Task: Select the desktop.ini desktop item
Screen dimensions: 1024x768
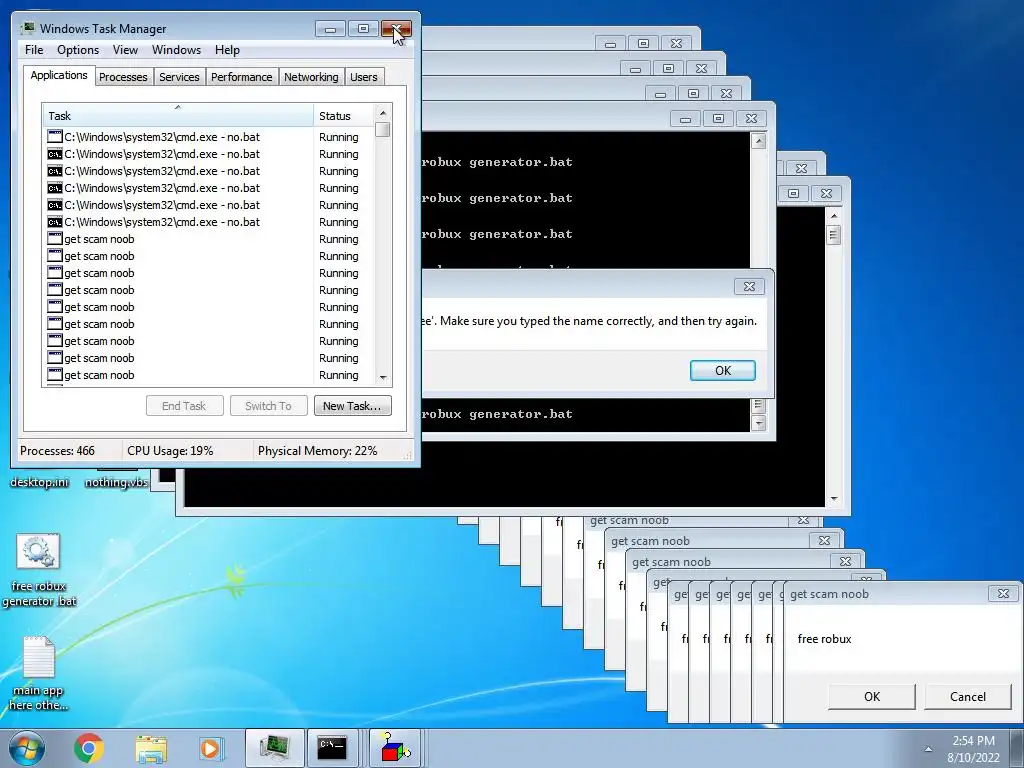Action: (39, 482)
